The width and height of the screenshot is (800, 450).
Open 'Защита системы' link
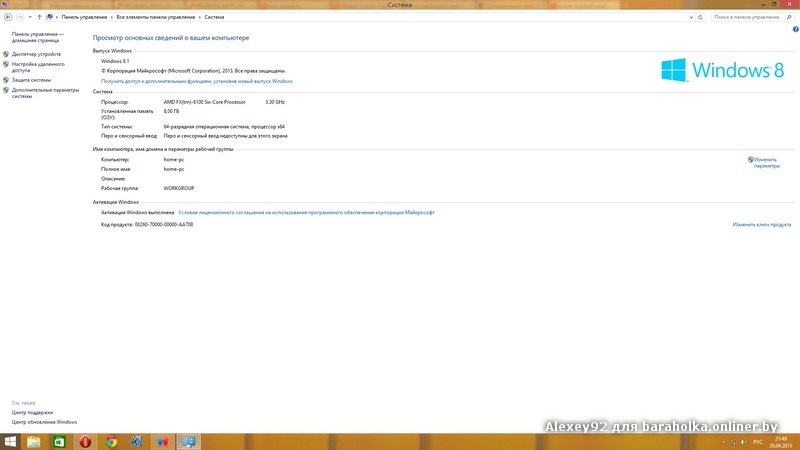[31, 80]
